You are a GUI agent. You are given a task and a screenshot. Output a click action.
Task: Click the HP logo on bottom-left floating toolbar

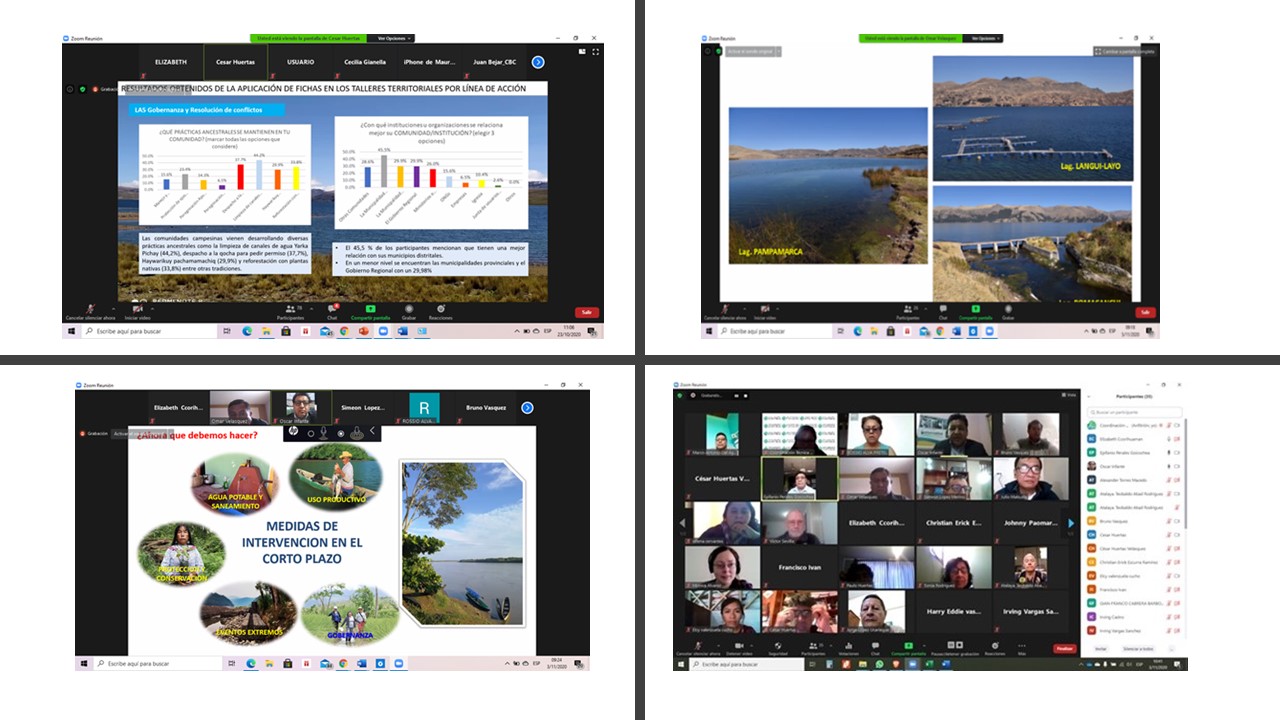(x=293, y=431)
